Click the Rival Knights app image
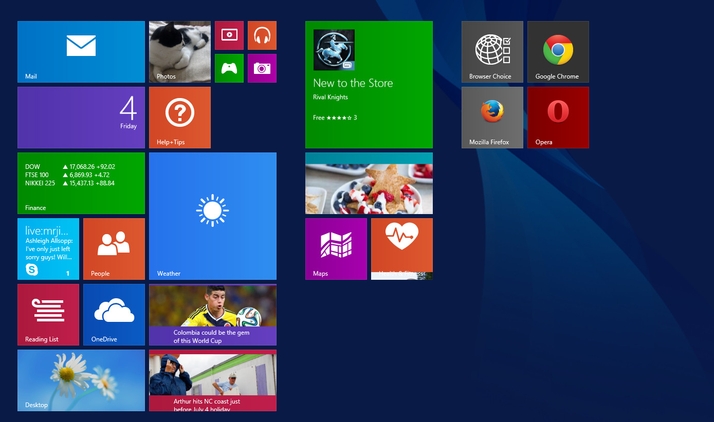The height and width of the screenshot is (422, 714). (334, 50)
